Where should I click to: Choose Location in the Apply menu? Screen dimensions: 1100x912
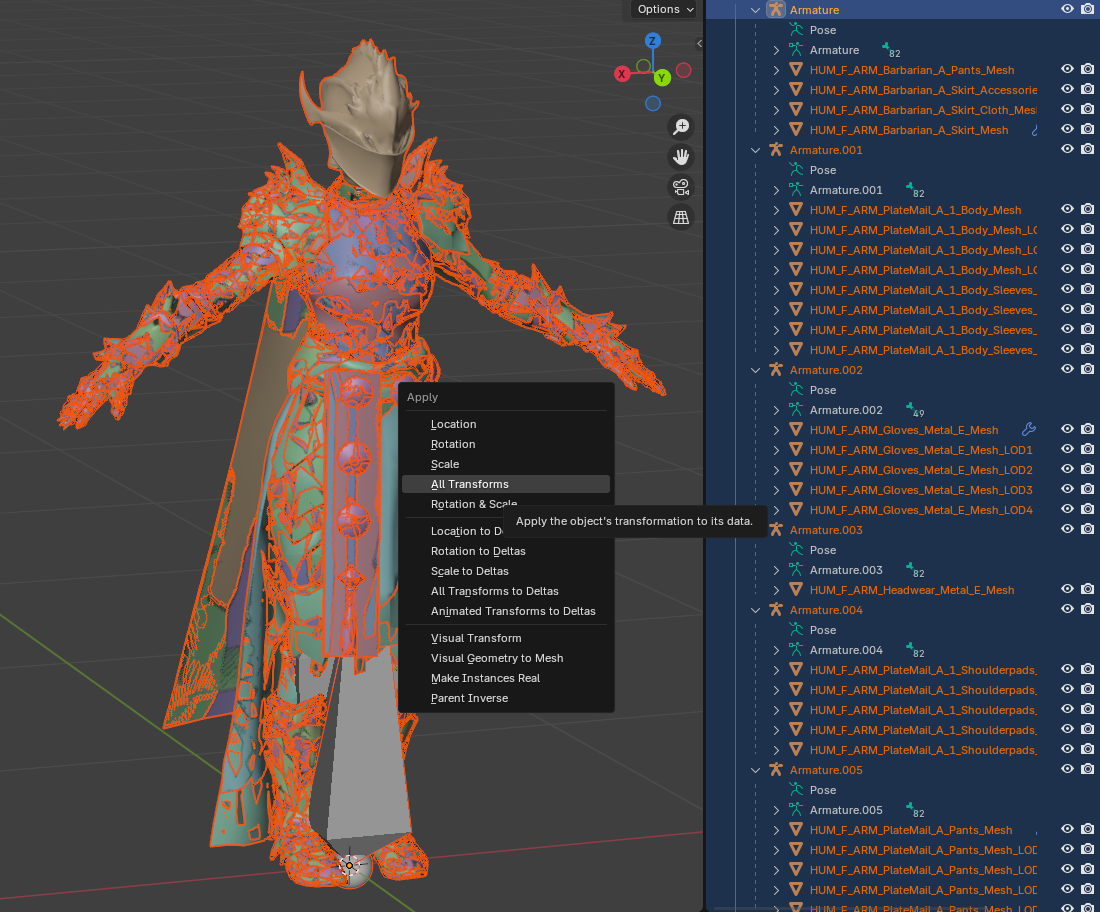point(506,424)
